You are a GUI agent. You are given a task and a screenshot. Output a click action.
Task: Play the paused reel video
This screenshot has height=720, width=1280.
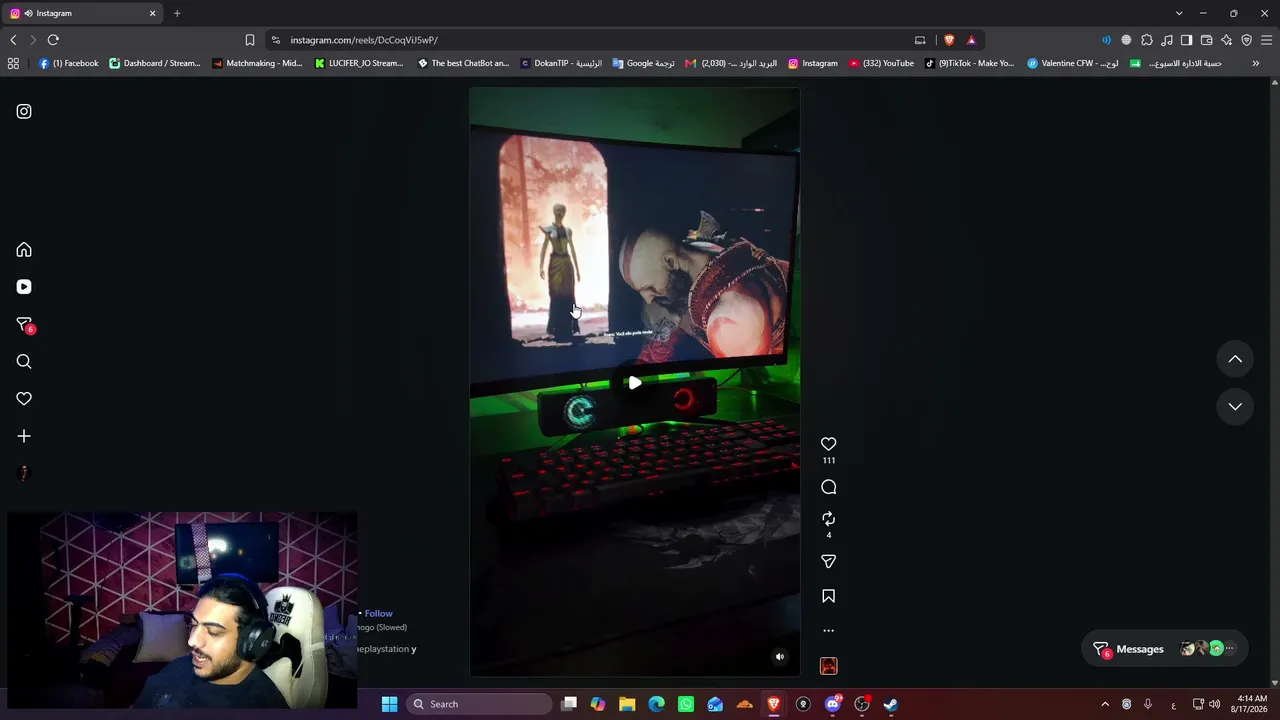click(x=635, y=383)
